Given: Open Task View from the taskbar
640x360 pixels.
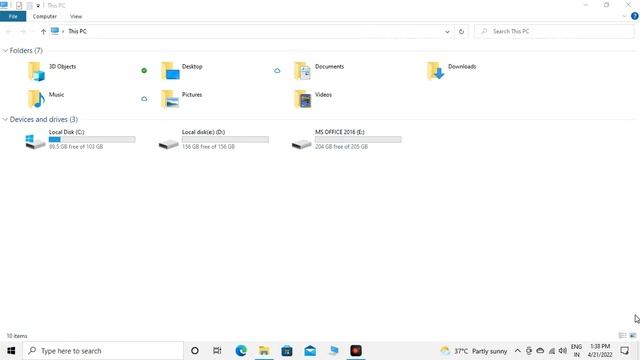Looking at the screenshot, I should [x=217, y=351].
